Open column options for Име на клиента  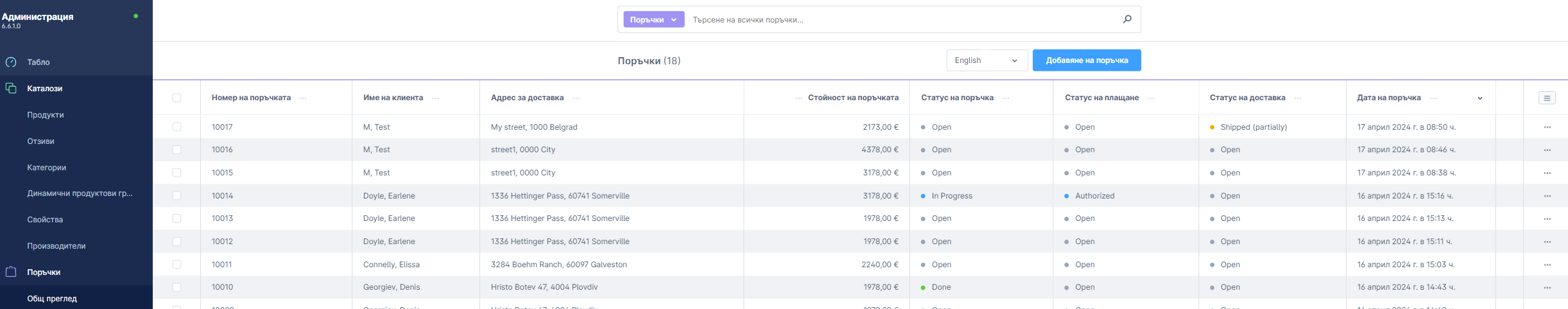(436, 98)
